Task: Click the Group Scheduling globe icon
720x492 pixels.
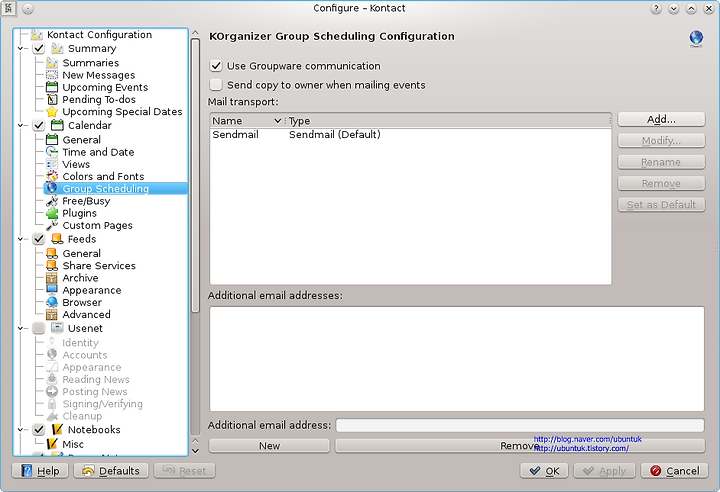Action: [x=52, y=188]
